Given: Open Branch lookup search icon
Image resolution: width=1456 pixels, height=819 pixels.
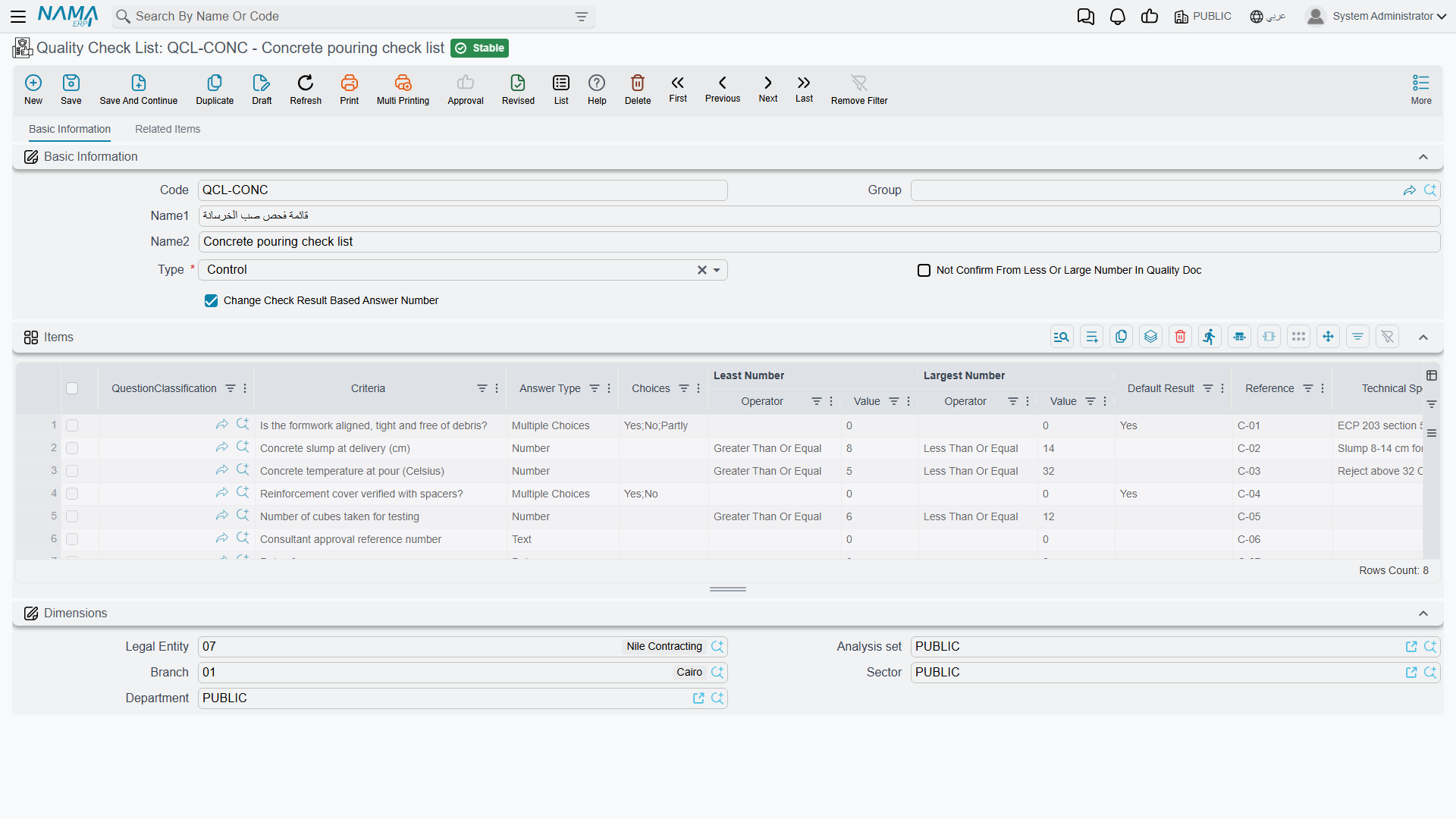Looking at the screenshot, I should [x=717, y=673].
